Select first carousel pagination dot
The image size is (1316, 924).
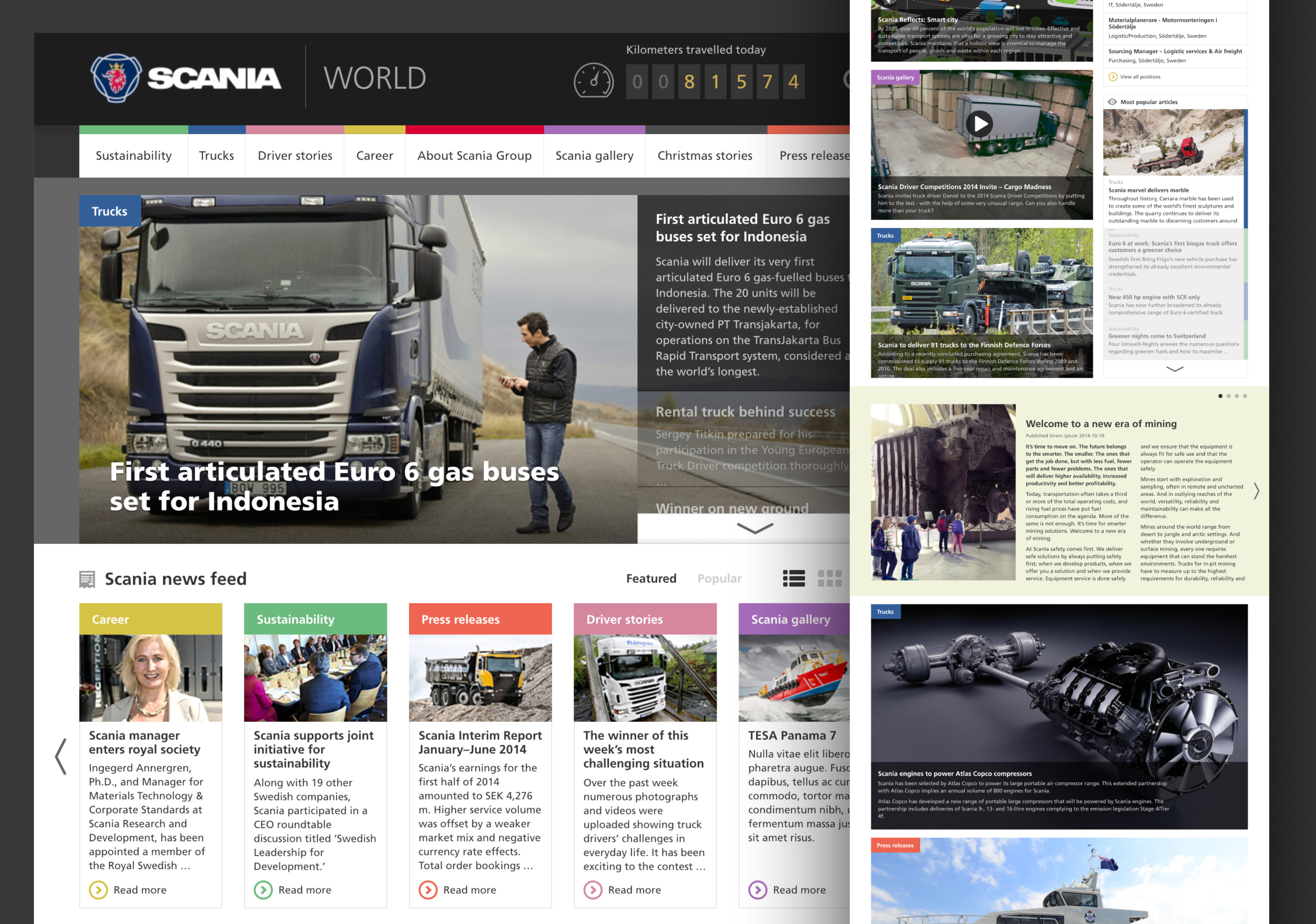click(1220, 396)
